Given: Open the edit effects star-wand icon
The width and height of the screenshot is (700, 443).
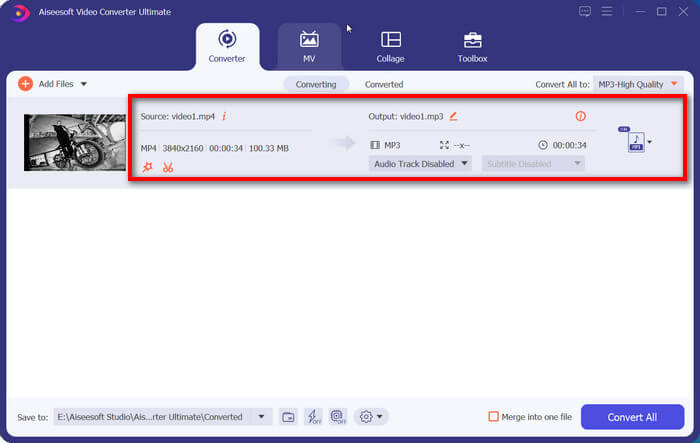Looking at the screenshot, I should tap(147, 167).
